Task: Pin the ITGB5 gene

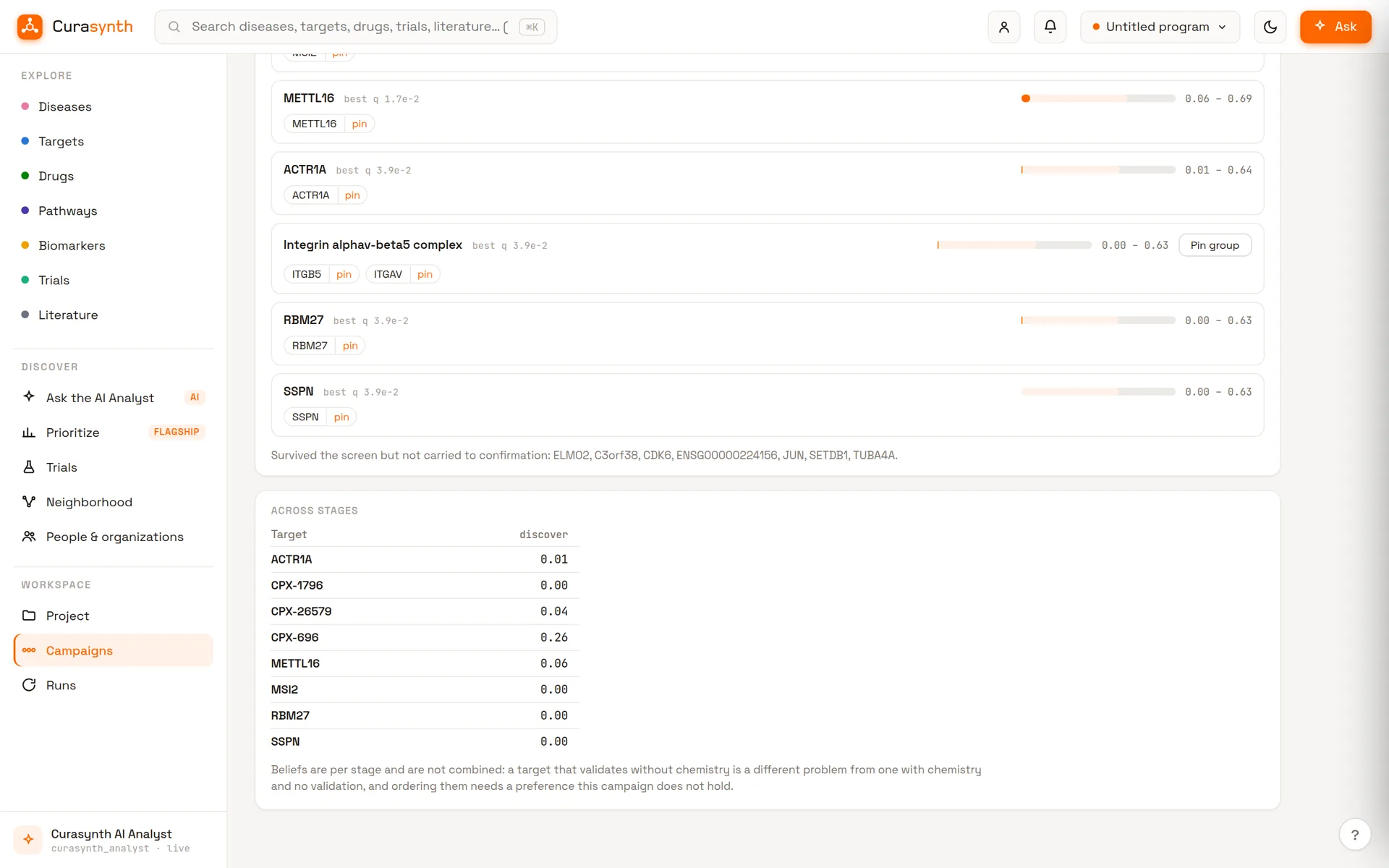Action: click(344, 274)
